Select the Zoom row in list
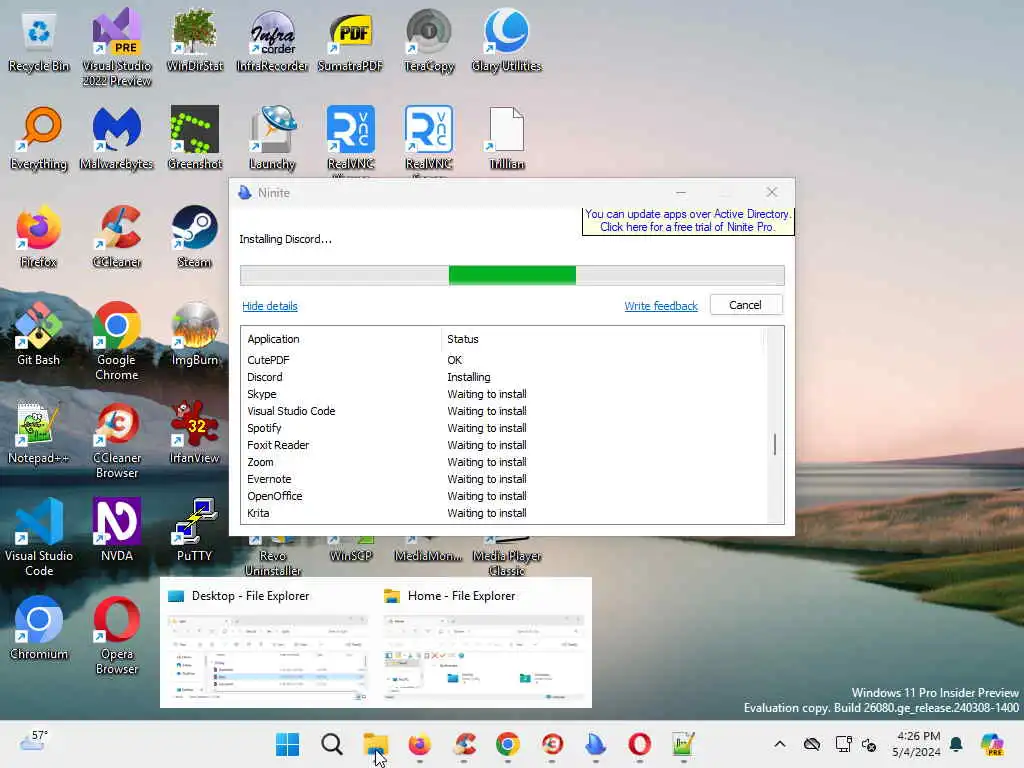1024x768 pixels. point(502,462)
